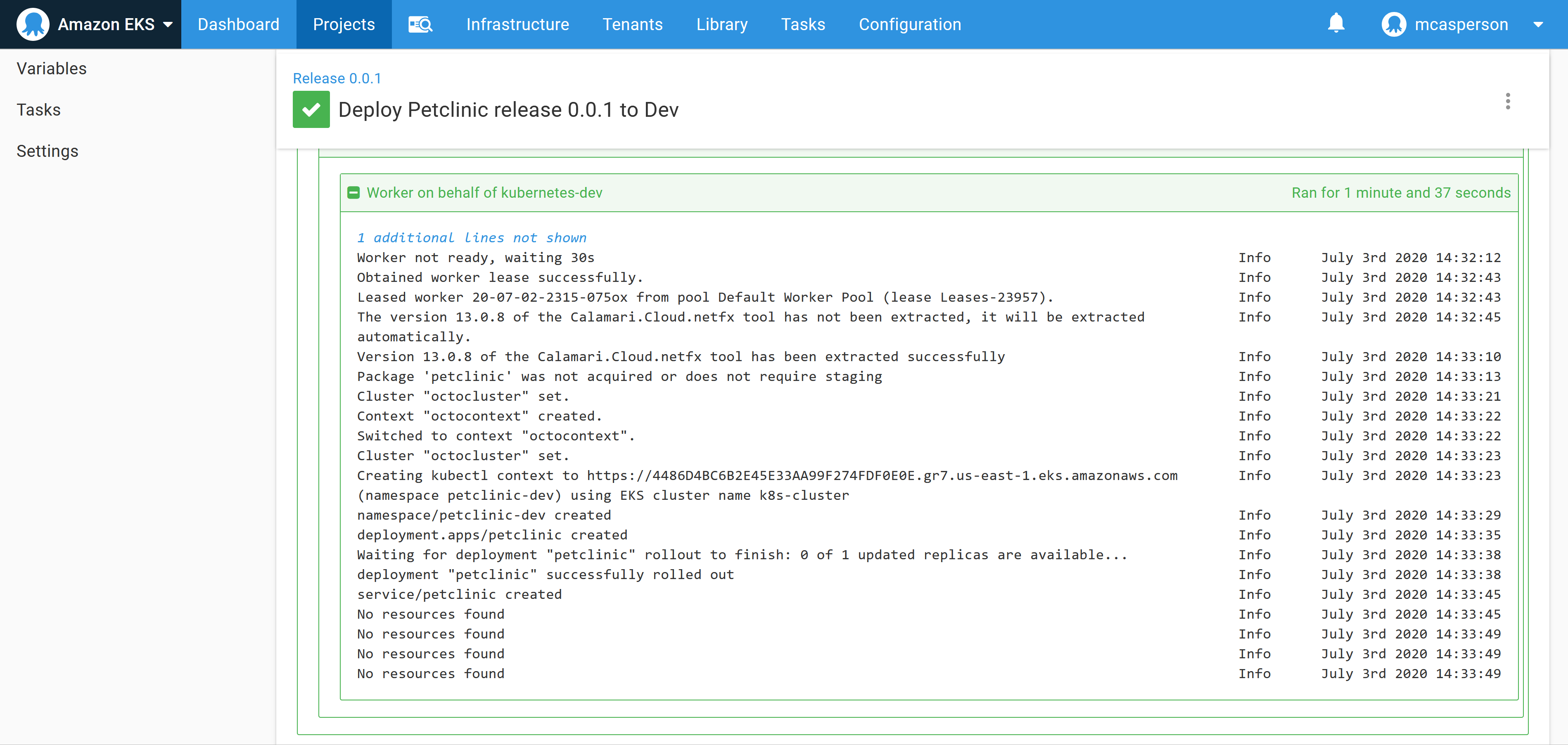This screenshot has width=1568, height=745.
Task: Click the Octopus Deploy logo icon
Action: point(33,24)
